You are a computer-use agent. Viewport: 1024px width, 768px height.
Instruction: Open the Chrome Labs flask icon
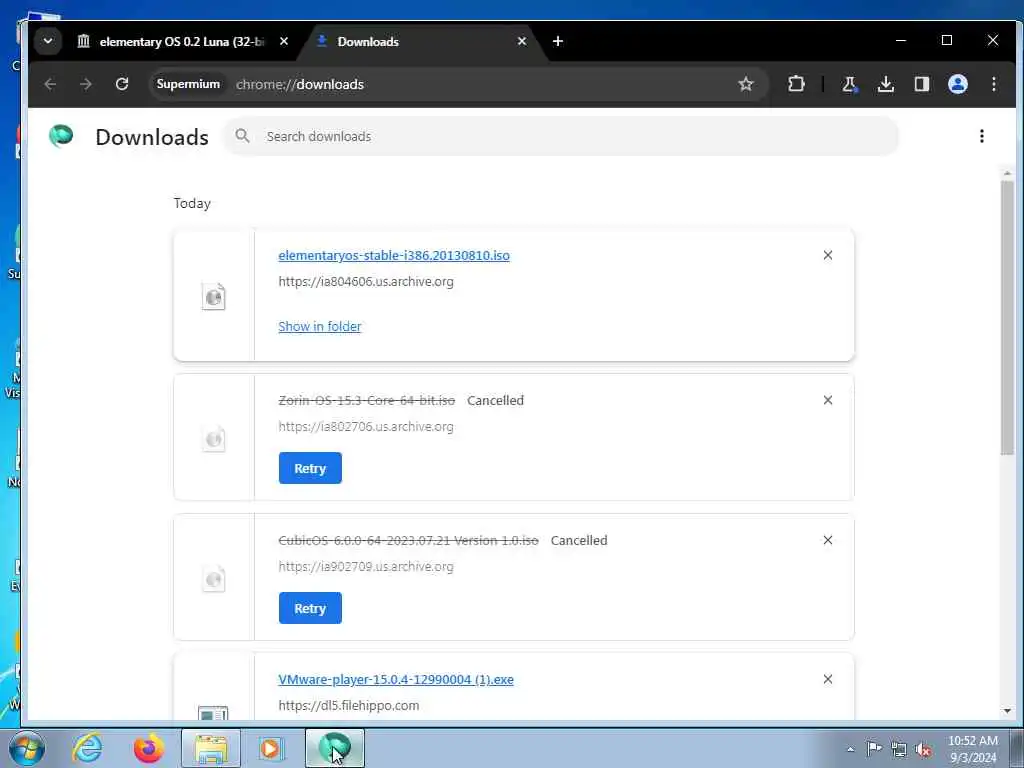pyautogui.click(x=849, y=84)
